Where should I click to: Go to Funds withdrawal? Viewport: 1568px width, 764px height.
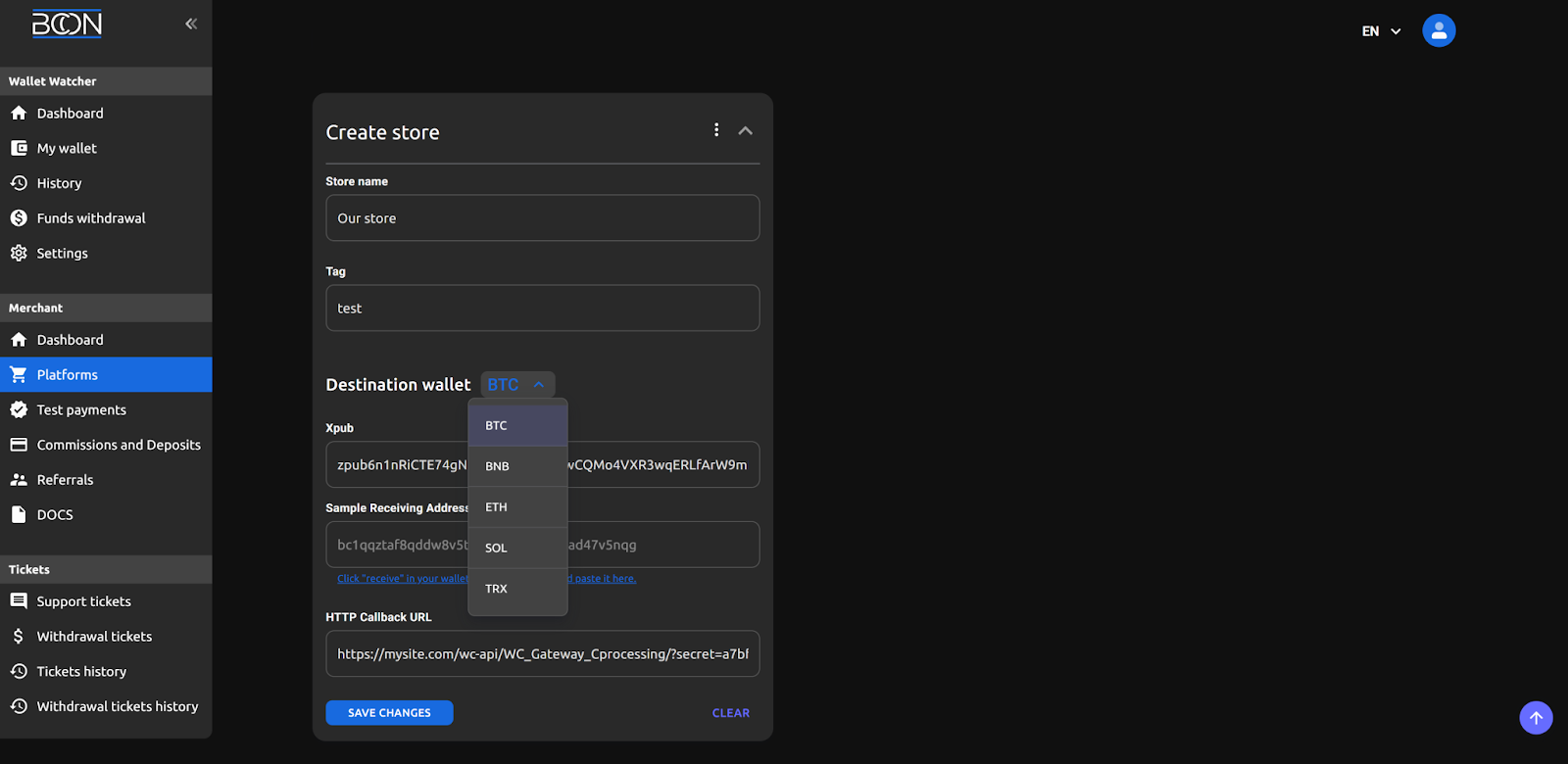point(90,218)
